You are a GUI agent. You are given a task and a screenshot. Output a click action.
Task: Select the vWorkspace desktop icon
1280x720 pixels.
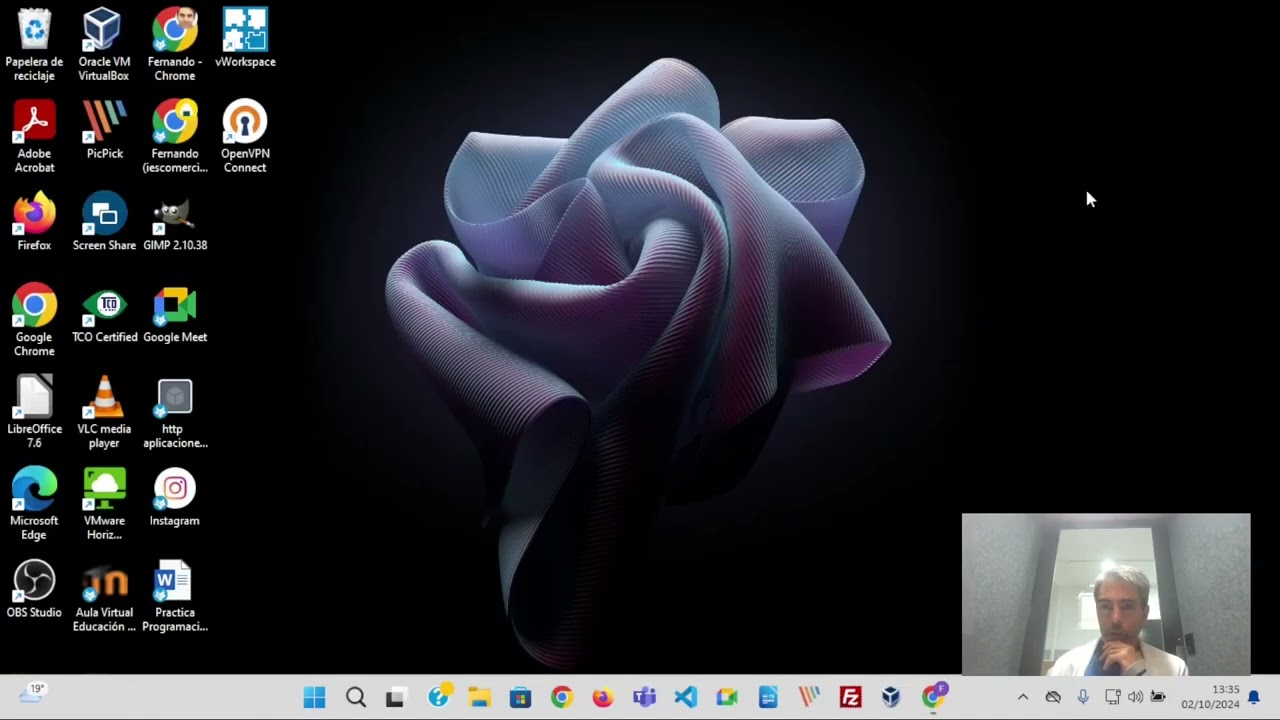point(245,39)
